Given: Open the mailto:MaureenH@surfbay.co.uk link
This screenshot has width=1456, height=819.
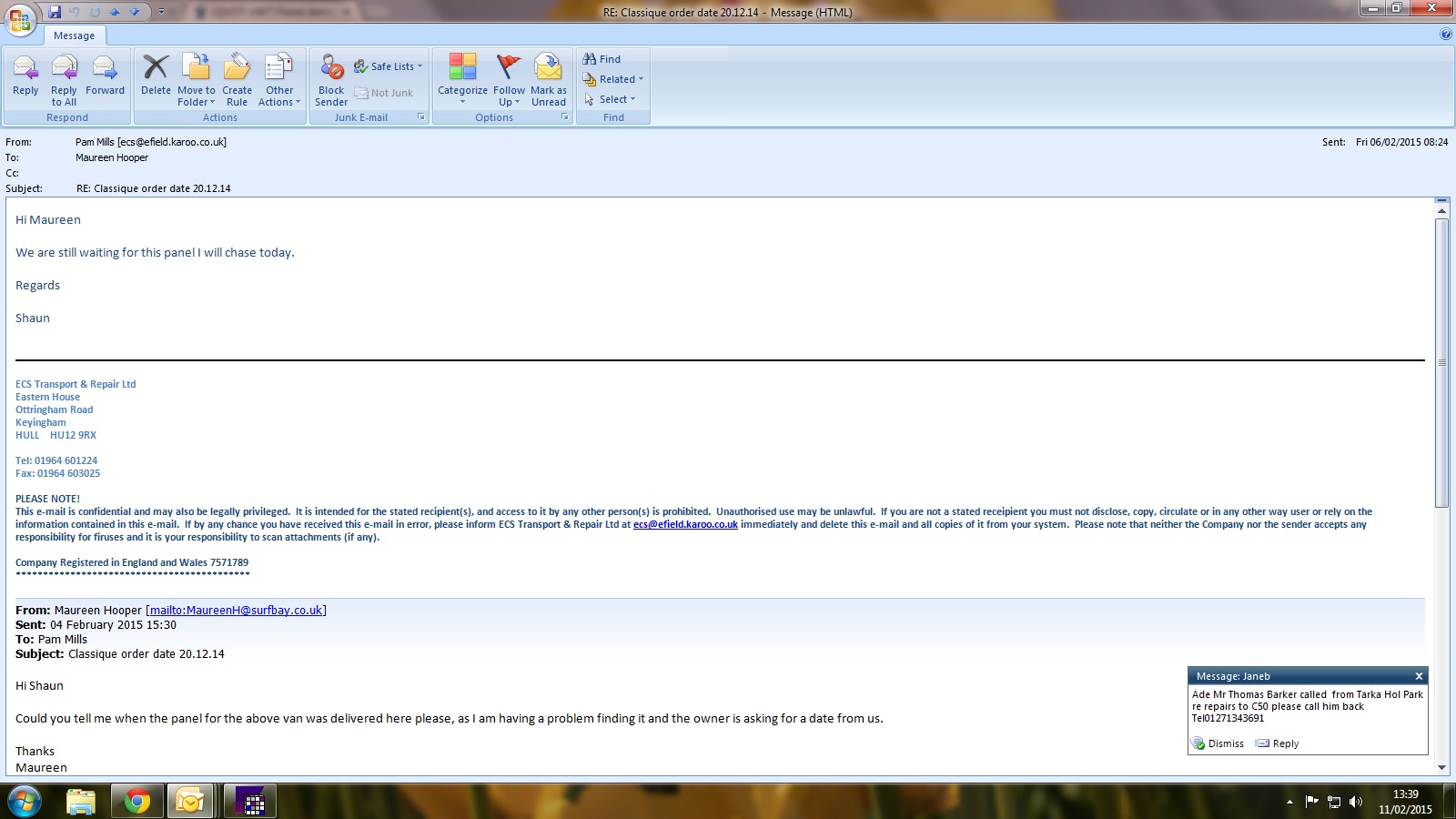Looking at the screenshot, I should [236, 611].
